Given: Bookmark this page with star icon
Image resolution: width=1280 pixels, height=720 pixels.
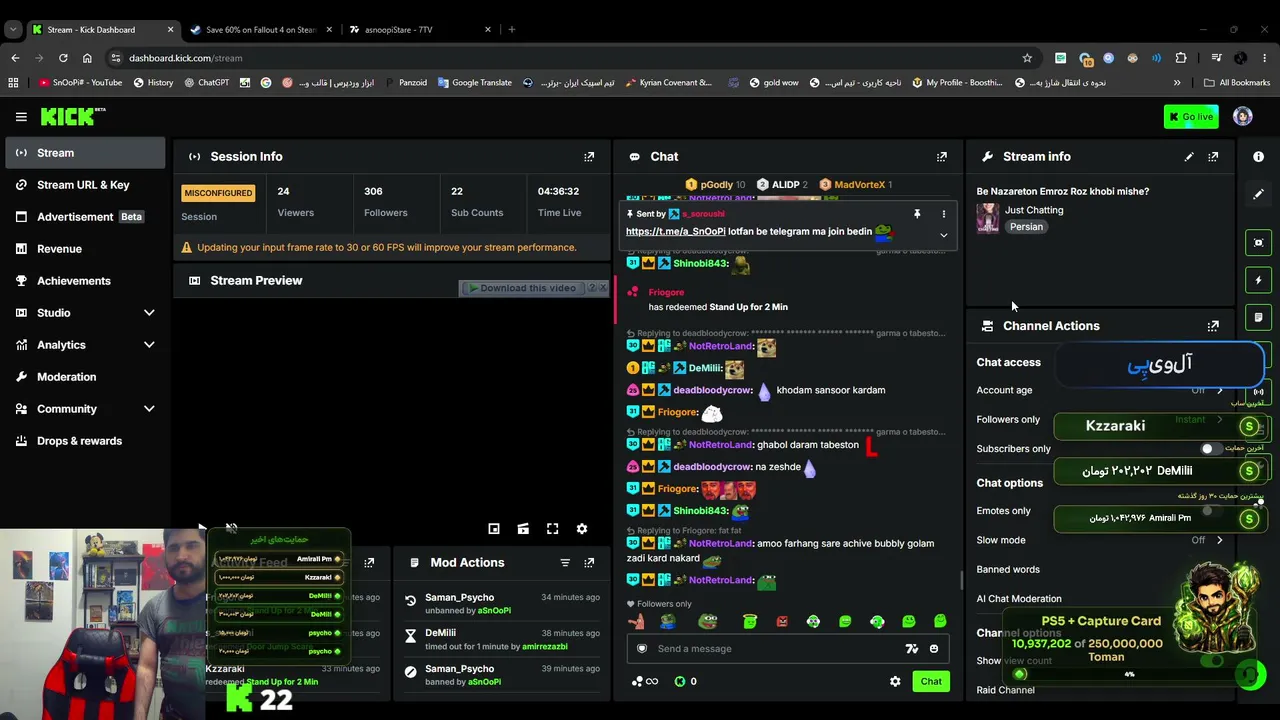Looking at the screenshot, I should click(x=1027, y=58).
